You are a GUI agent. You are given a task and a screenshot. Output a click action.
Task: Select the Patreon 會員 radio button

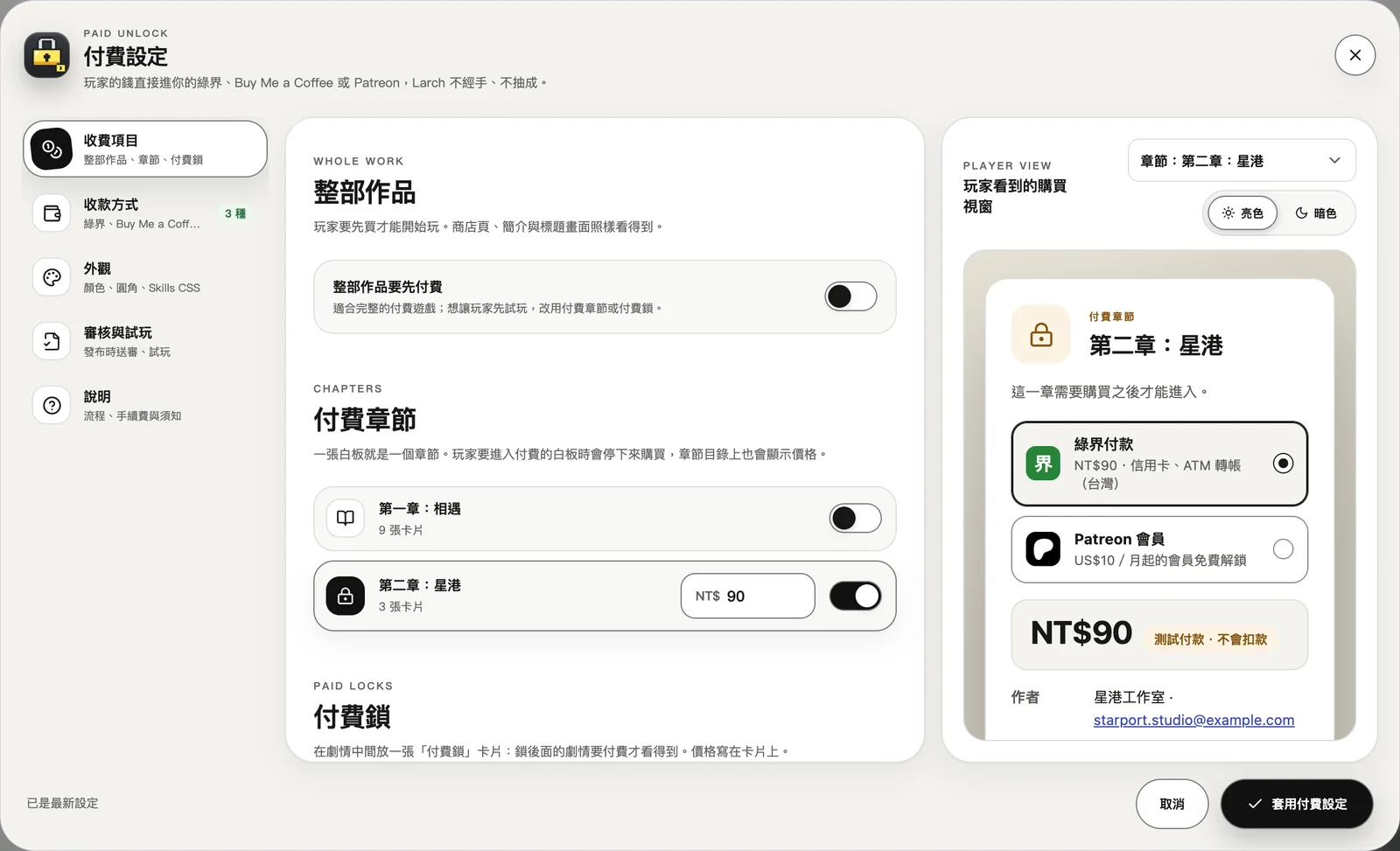[1283, 549]
